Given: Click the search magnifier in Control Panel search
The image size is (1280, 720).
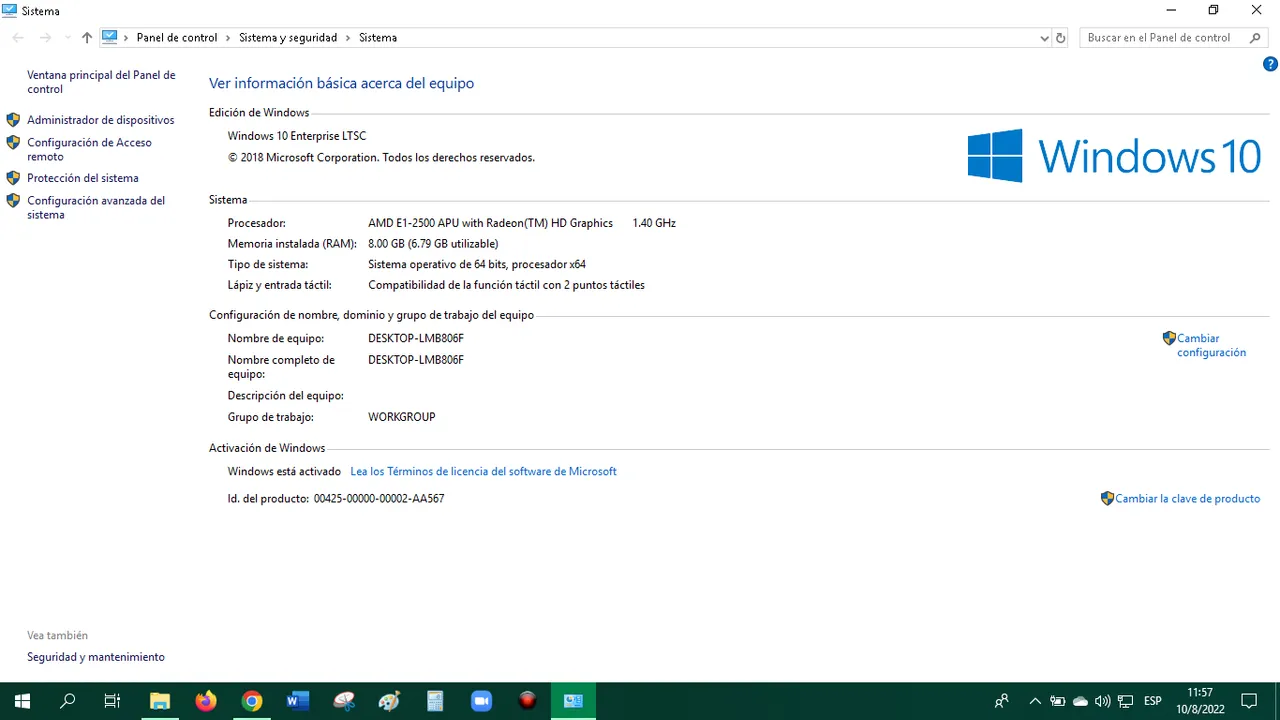Looking at the screenshot, I should click(1256, 38).
